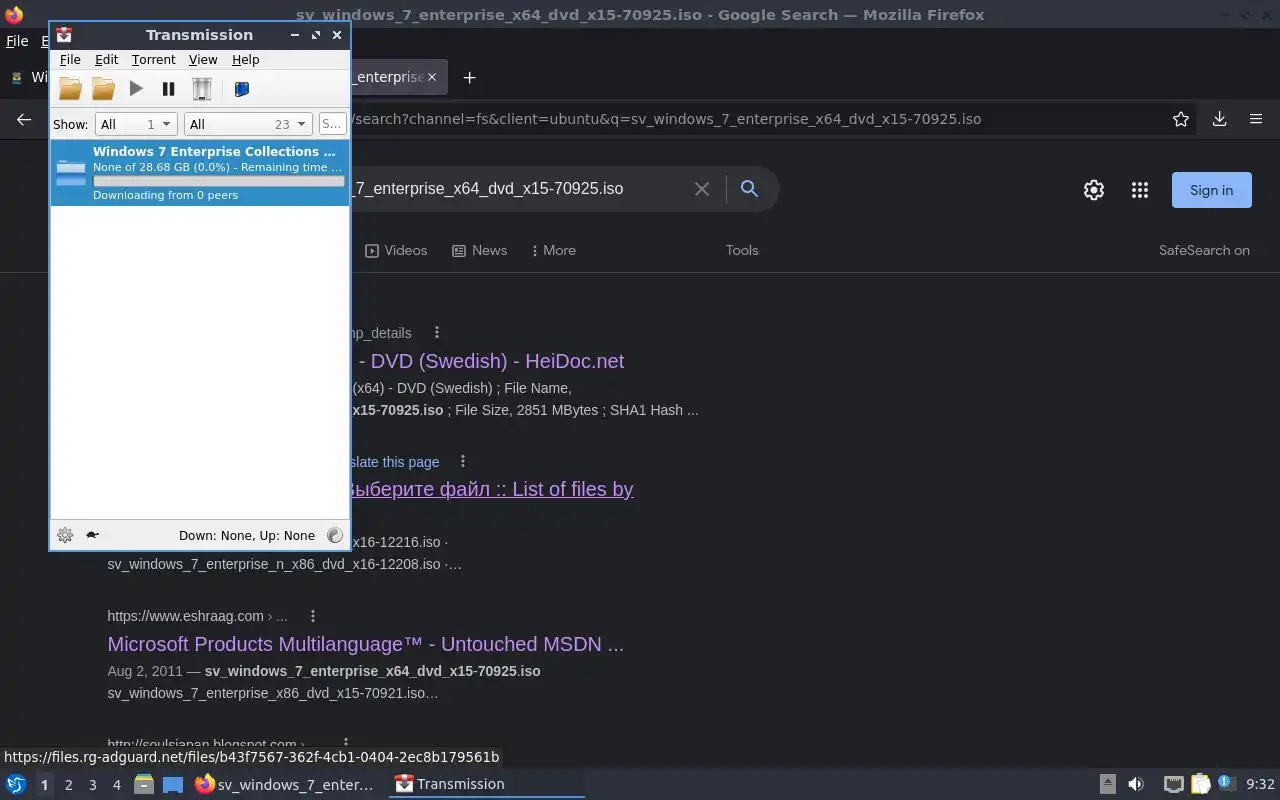1280x800 pixels.
Task: Open the Transmission Edit menu
Action: tap(106, 60)
